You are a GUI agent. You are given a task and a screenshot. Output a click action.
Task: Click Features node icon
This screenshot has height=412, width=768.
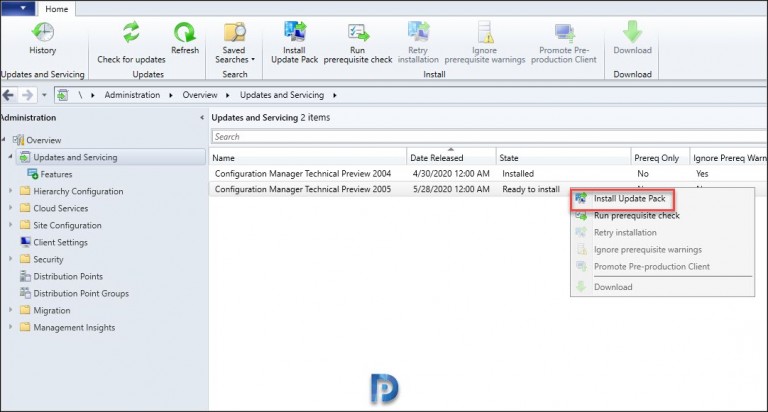point(33,174)
